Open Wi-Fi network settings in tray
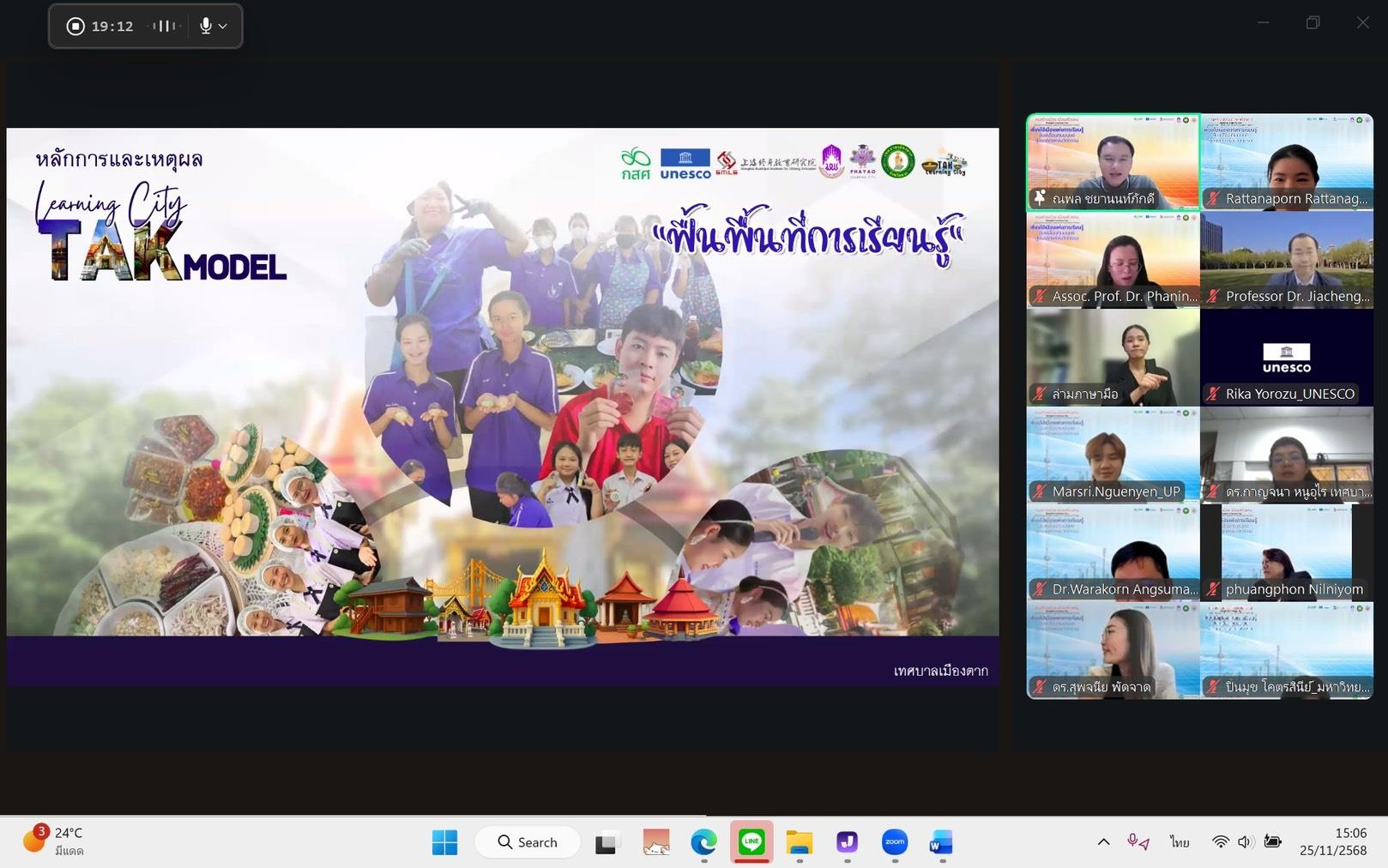This screenshot has width=1388, height=868. 1220,842
